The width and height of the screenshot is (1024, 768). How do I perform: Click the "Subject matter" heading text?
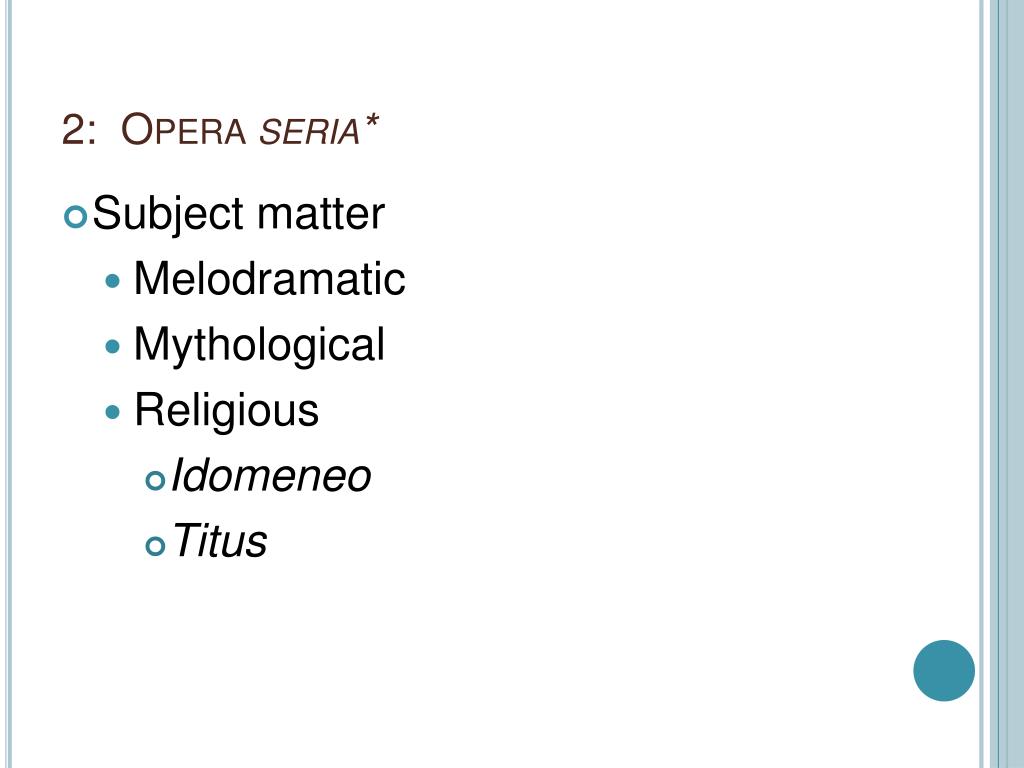[x=238, y=214]
